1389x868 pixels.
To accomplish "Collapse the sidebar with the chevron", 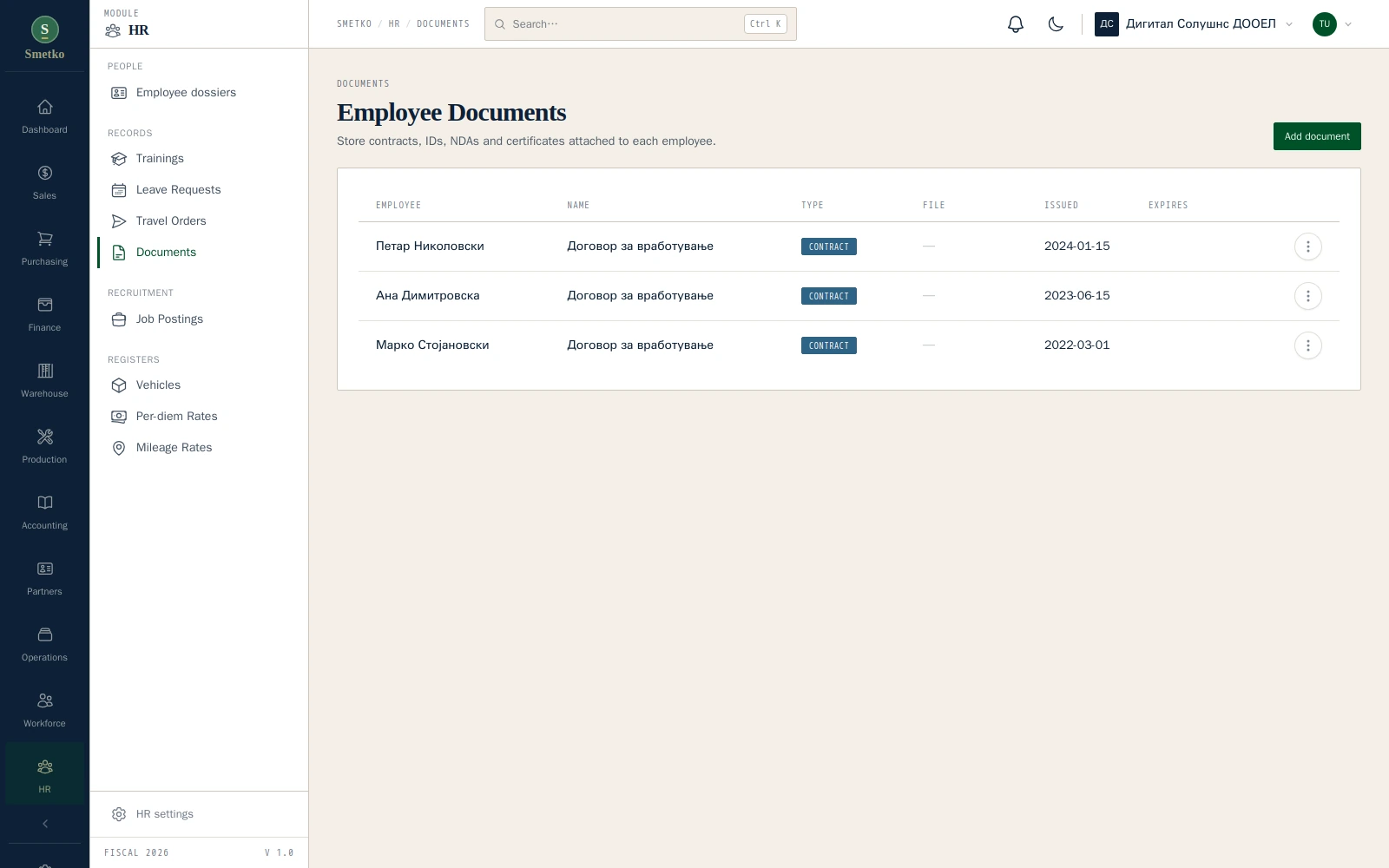I will [x=44, y=824].
